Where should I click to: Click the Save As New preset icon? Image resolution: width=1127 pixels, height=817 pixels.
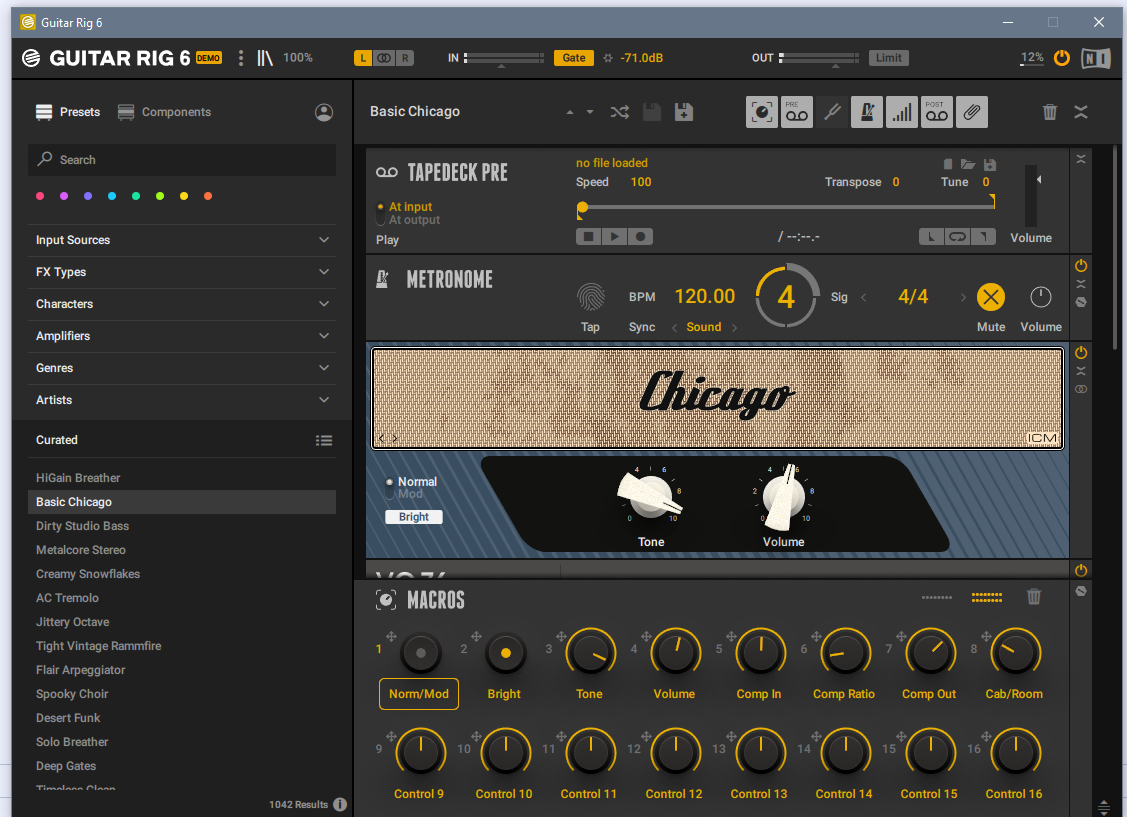tap(684, 112)
